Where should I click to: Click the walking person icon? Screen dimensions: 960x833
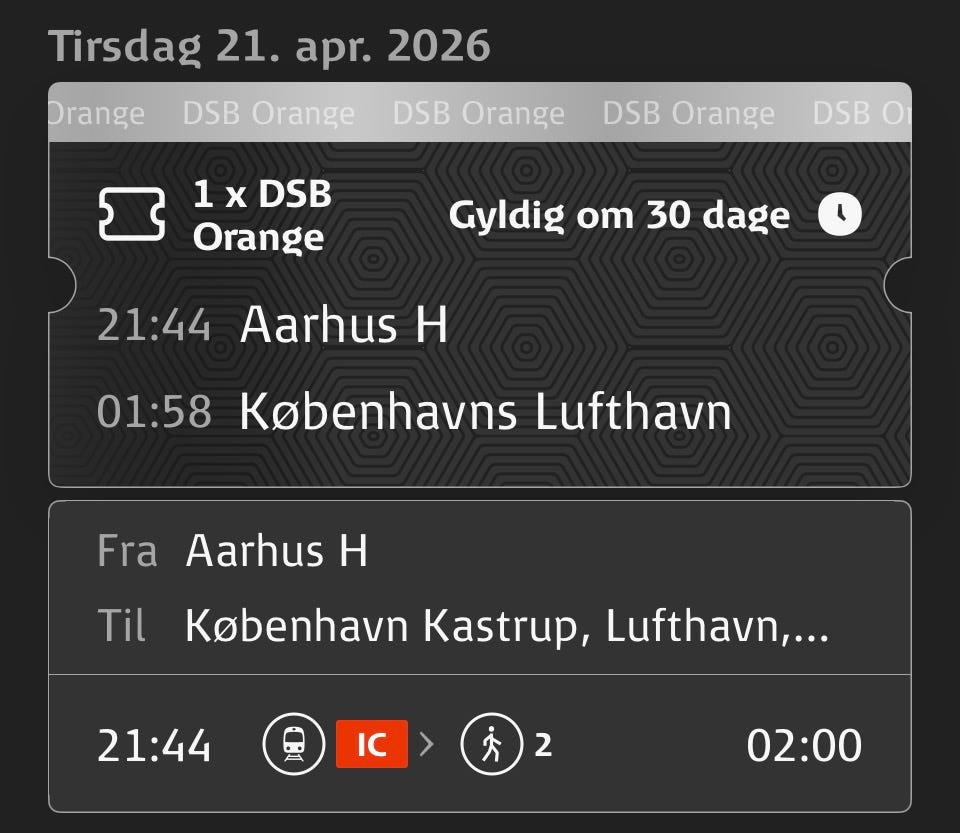(491, 745)
